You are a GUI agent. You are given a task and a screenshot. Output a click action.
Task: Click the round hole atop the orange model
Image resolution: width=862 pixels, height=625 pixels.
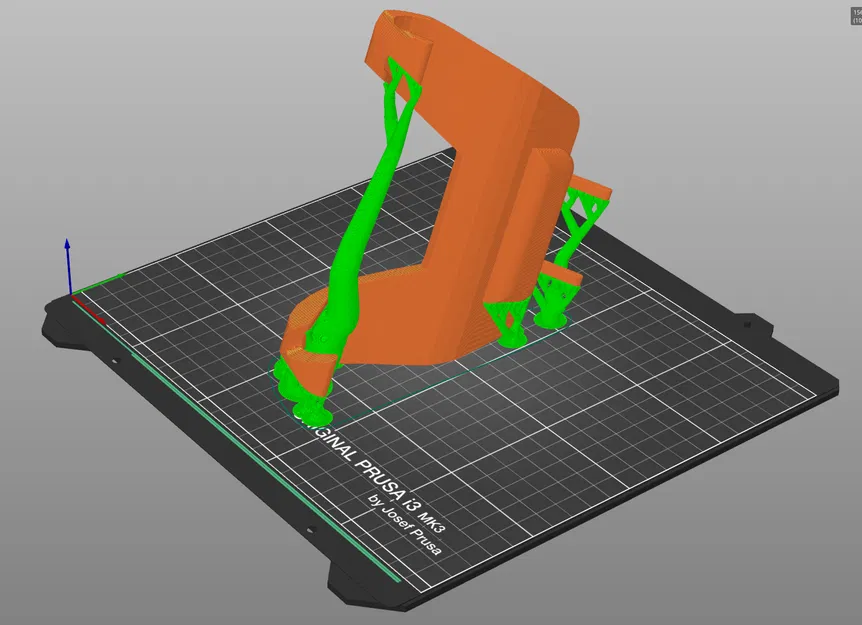409,24
